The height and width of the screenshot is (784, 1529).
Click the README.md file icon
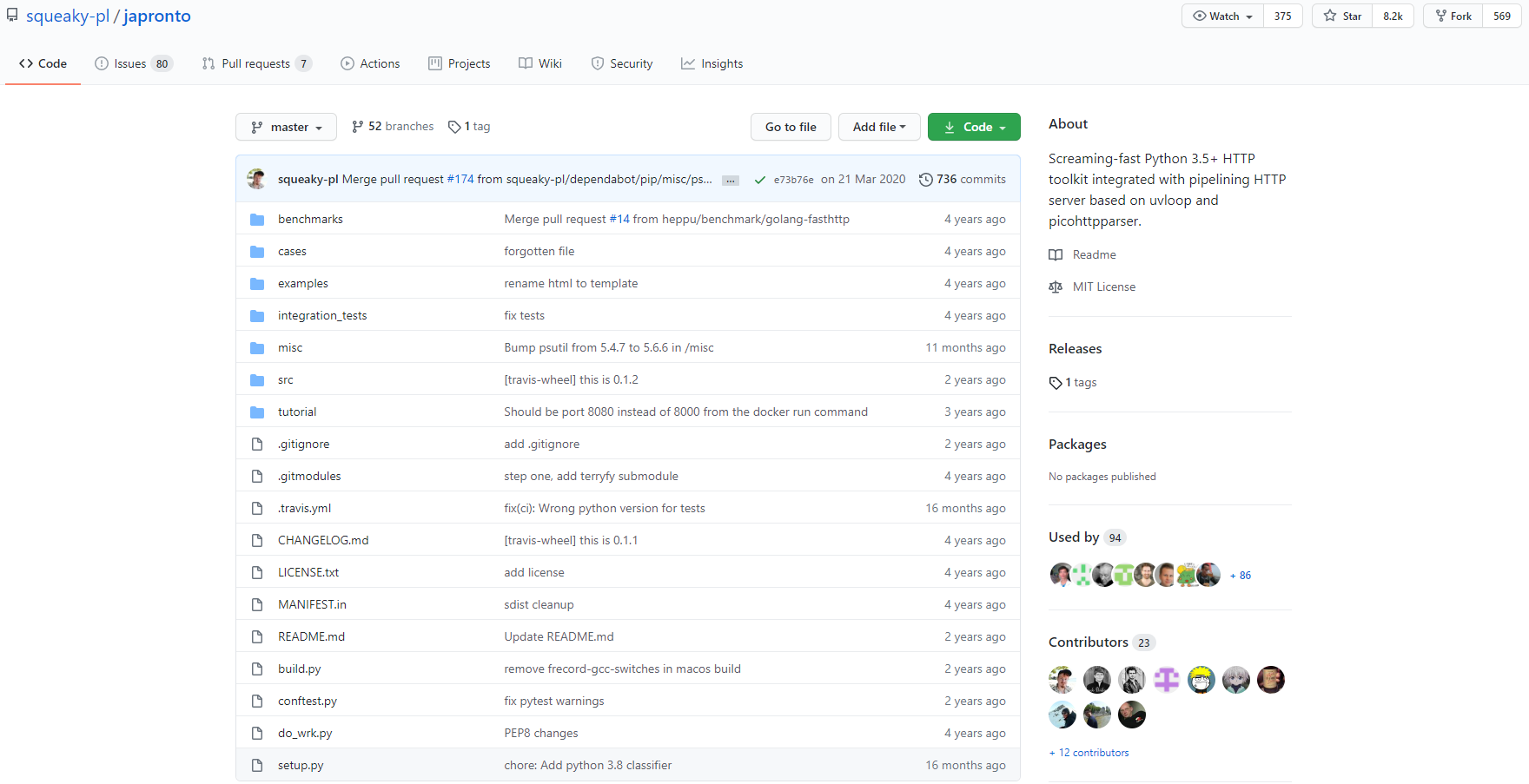click(x=257, y=636)
